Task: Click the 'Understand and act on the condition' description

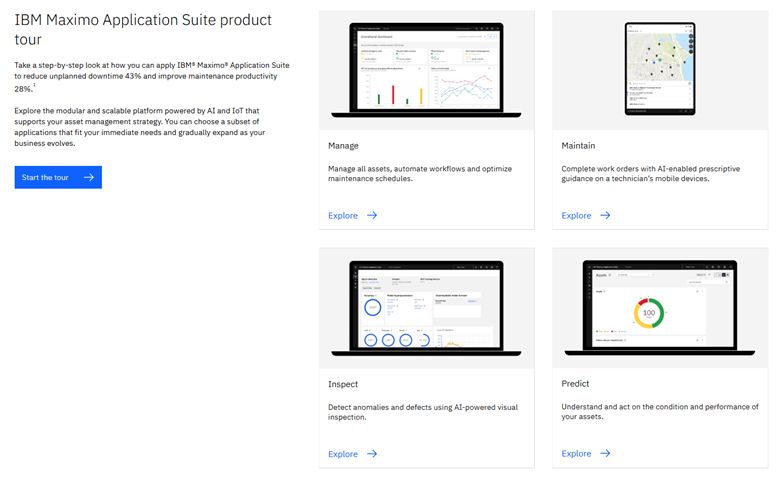Action: pos(660,411)
